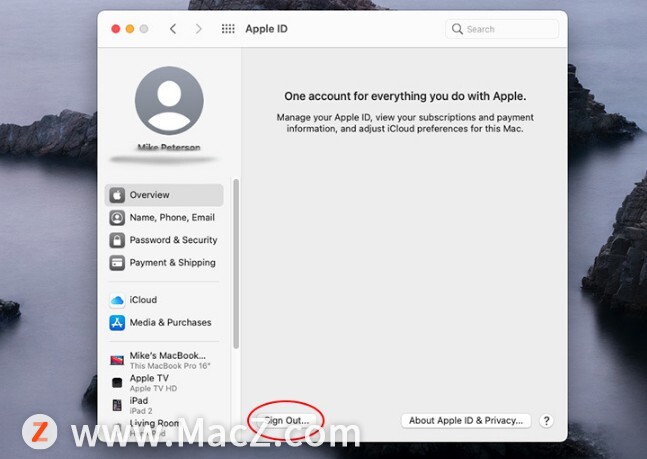
Task: Click the MacBook device icon
Action: click(117, 360)
